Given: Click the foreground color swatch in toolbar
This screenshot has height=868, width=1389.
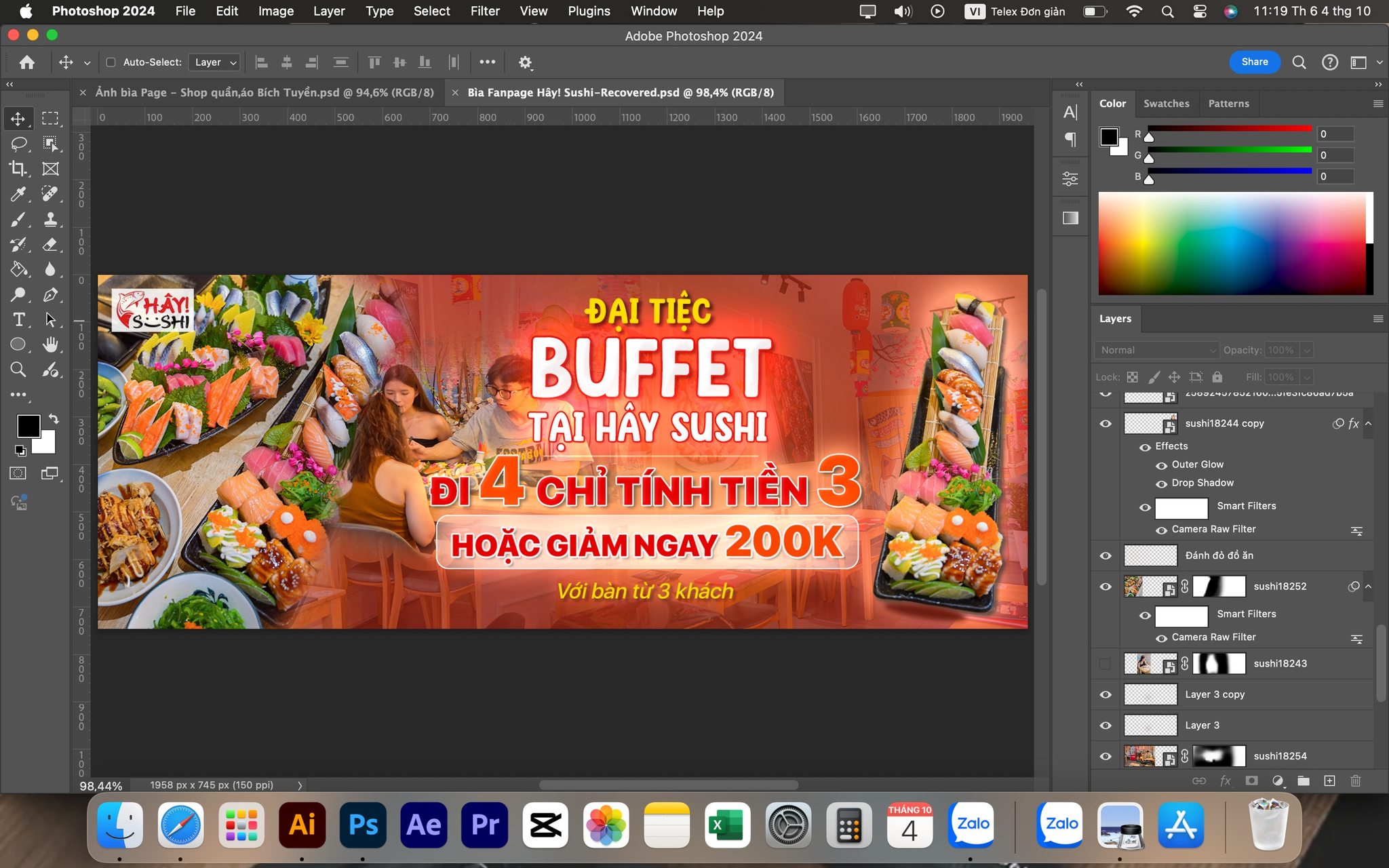Looking at the screenshot, I should [28, 426].
